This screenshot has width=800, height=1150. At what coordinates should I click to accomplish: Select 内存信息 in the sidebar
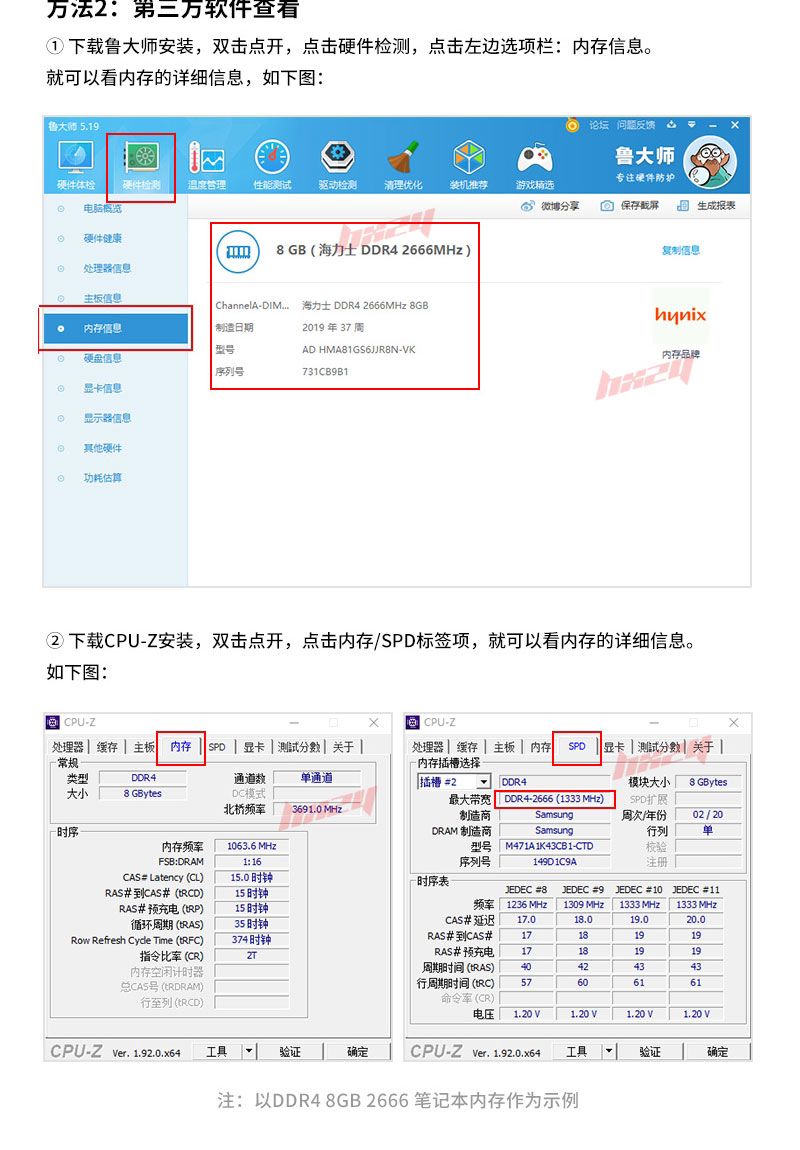tap(115, 329)
